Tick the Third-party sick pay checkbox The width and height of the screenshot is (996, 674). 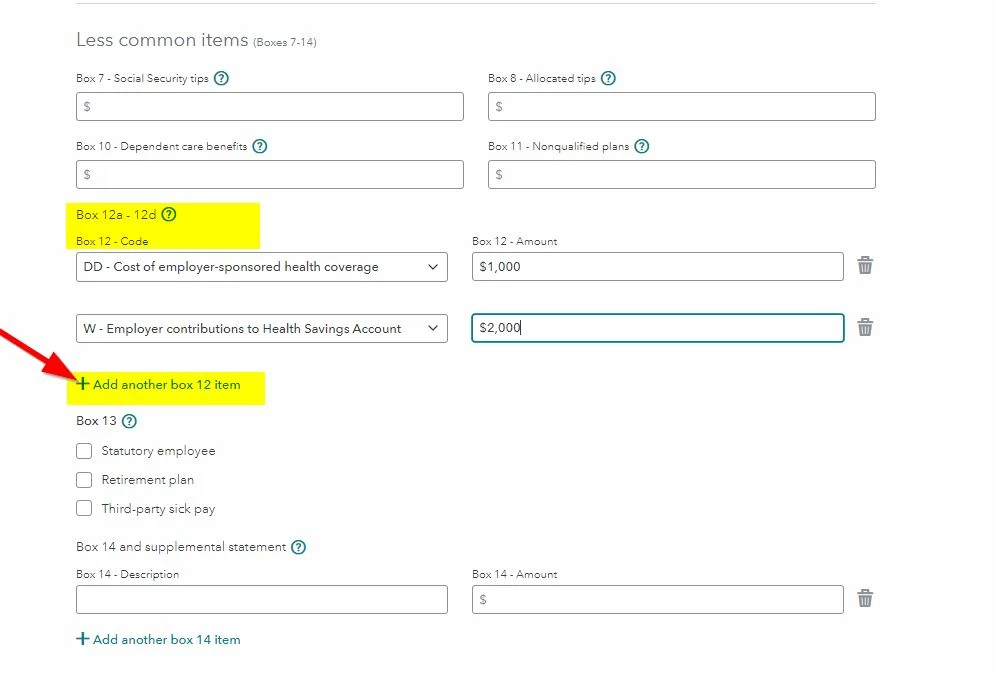pyautogui.click(x=84, y=508)
